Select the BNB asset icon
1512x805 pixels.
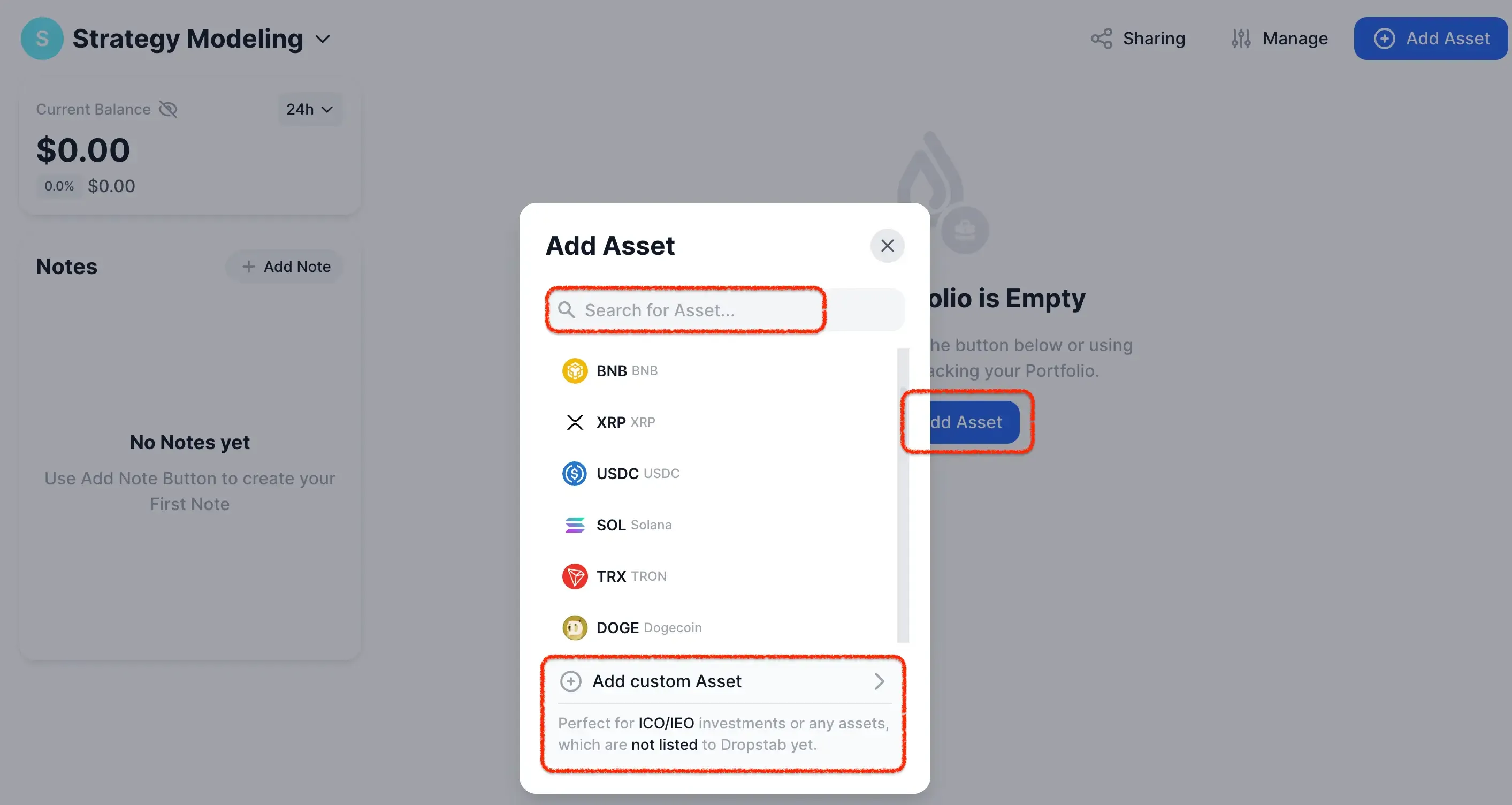click(574, 370)
